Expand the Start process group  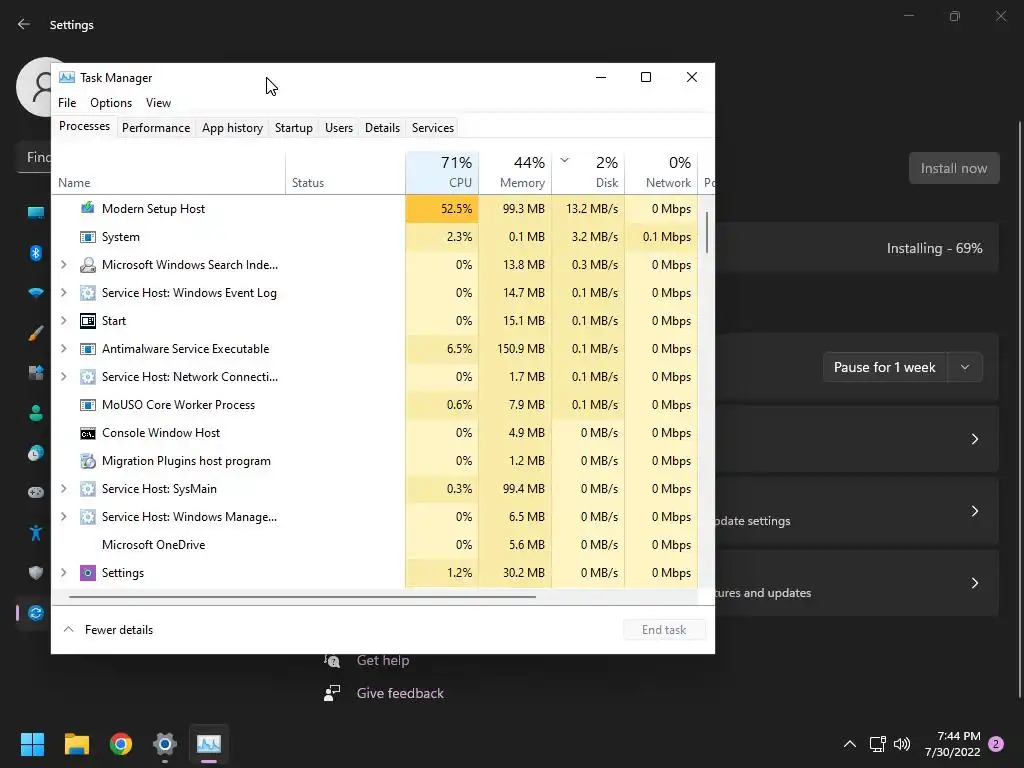tap(63, 321)
